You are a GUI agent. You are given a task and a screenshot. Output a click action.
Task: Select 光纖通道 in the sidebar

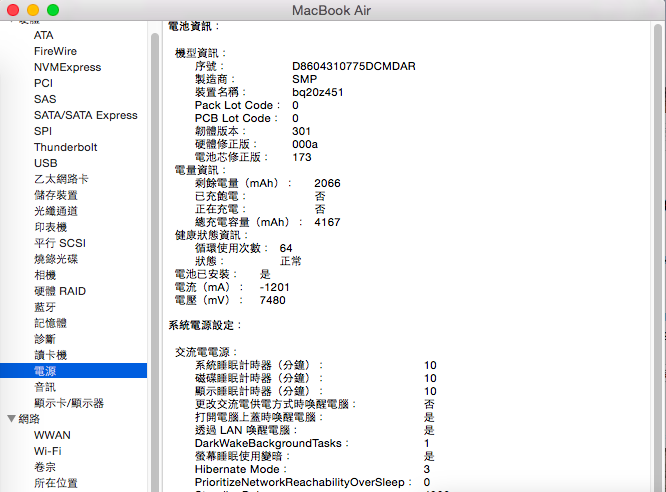[x=56, y=211]
